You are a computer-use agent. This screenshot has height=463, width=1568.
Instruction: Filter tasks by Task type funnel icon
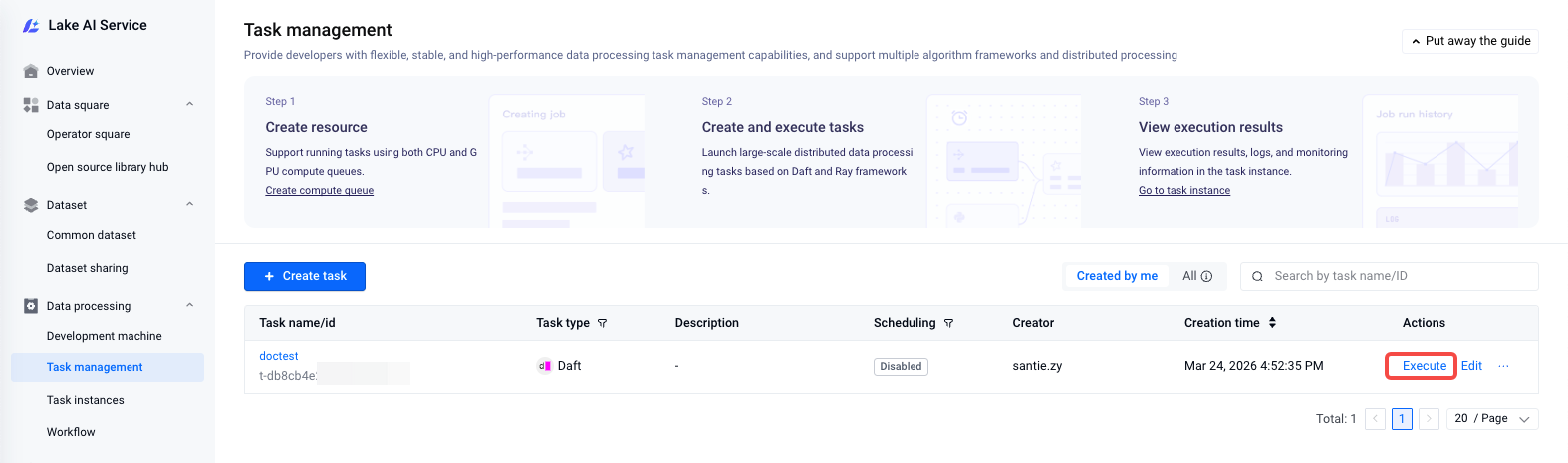click(603, 323)
